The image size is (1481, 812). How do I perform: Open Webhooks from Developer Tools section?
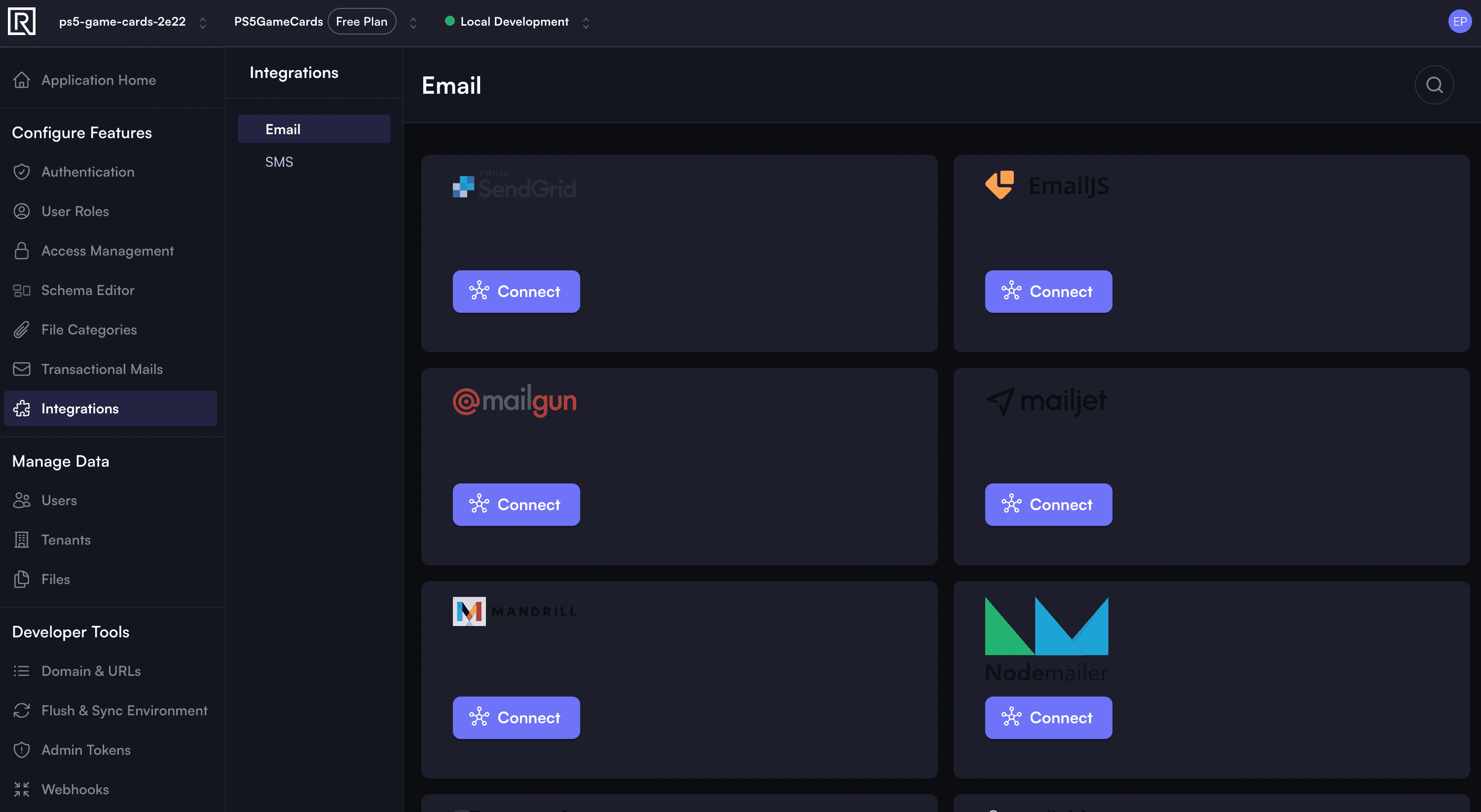[x=75, y=789]
